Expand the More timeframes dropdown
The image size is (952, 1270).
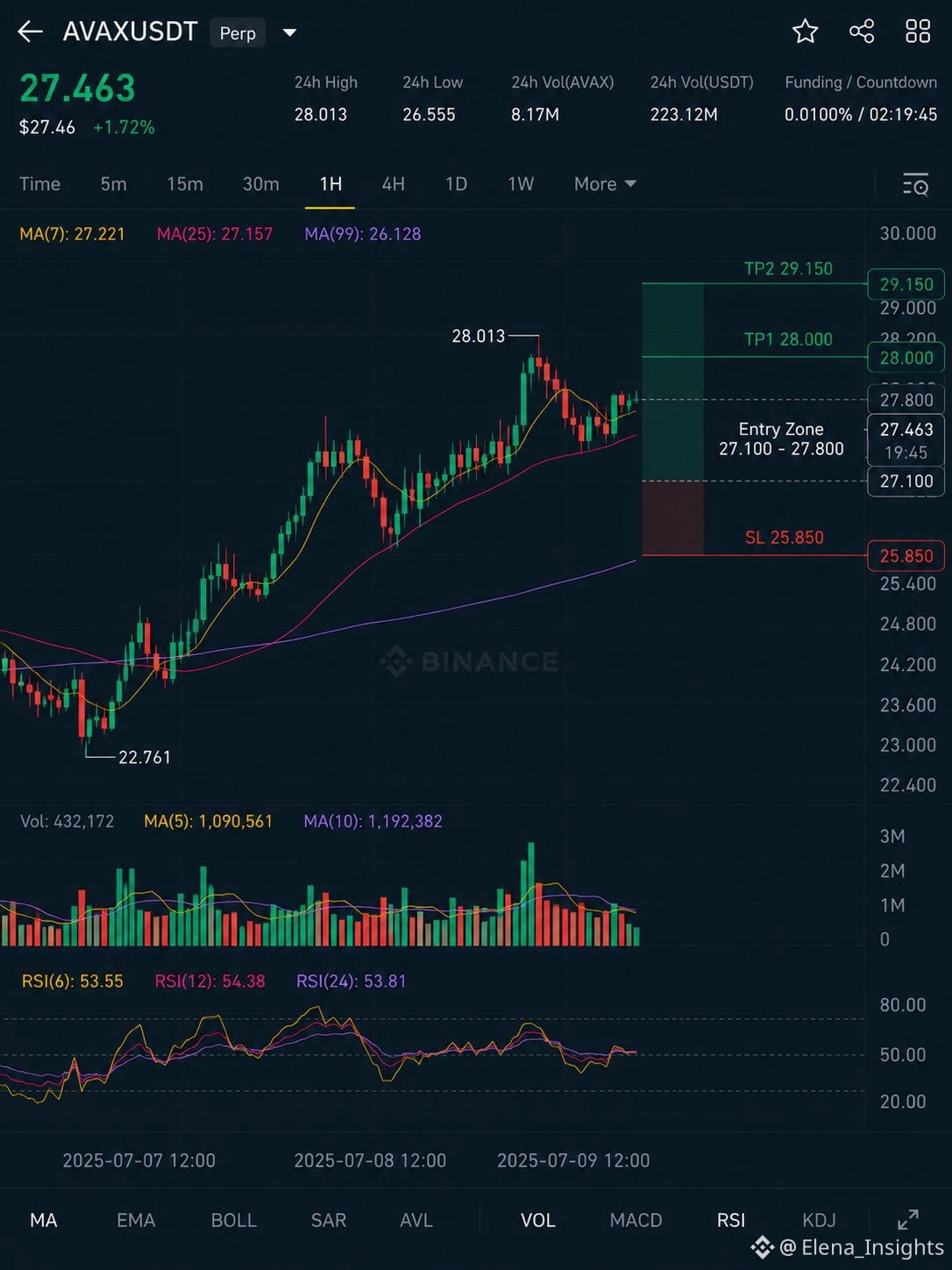click(605, 184)
